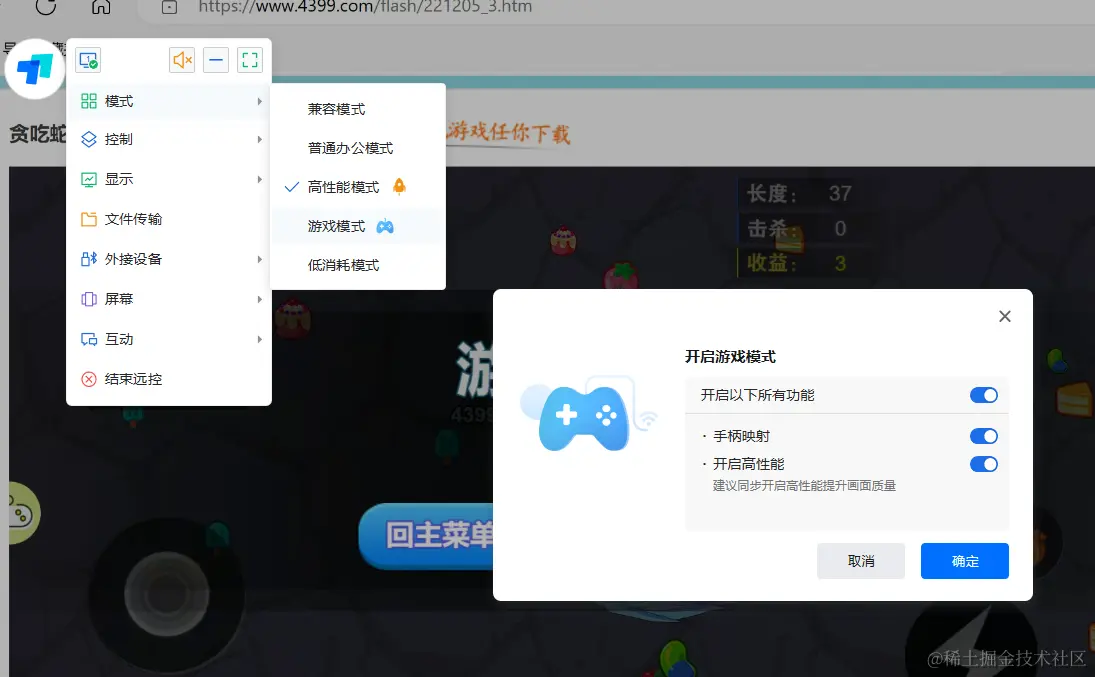This screenshot has height=677, width=1095.
Task: Click the Bluetooth device icon beside 外接设备
Action: click(89, 259)
